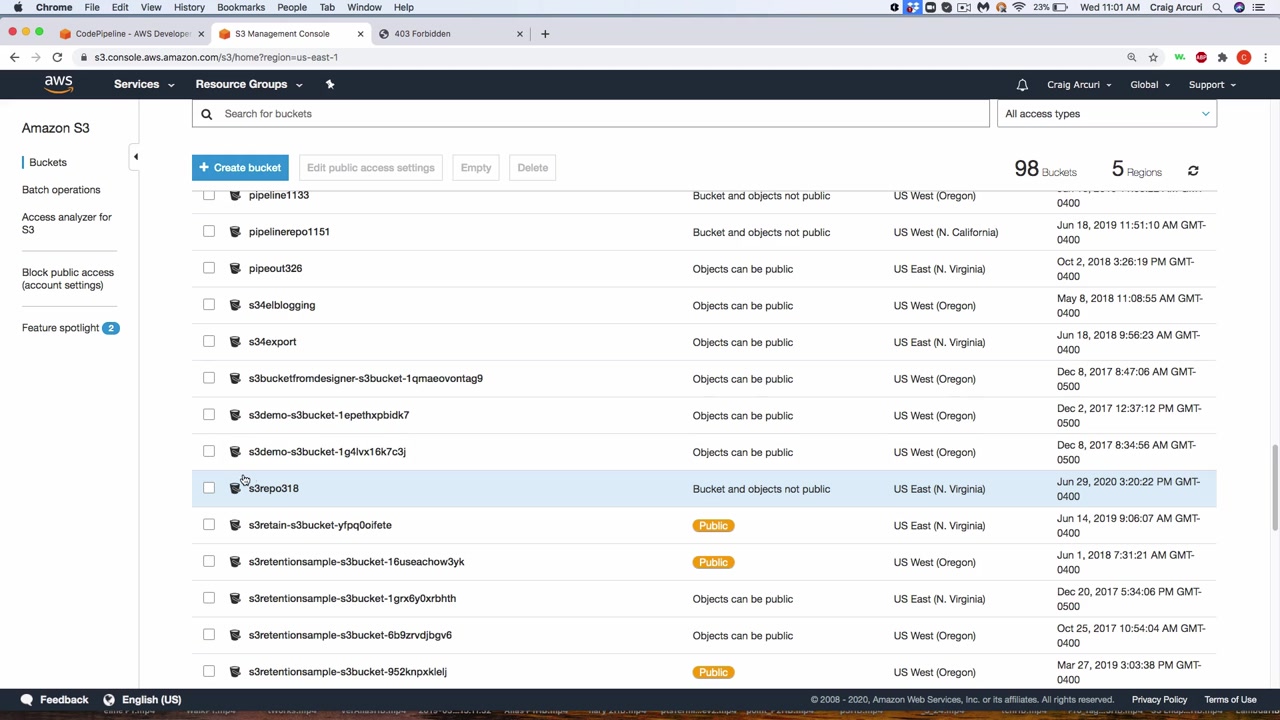
Task: Refresh the bucket list with the reload icon
Action: coord(1193,171)
